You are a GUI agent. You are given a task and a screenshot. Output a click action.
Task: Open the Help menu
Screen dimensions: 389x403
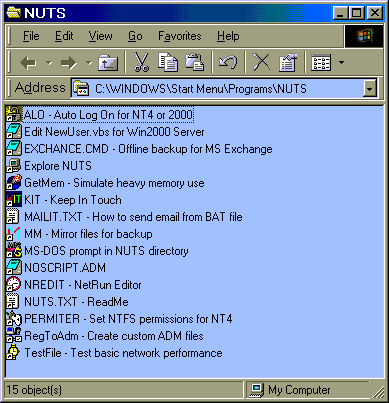(228, 36)
